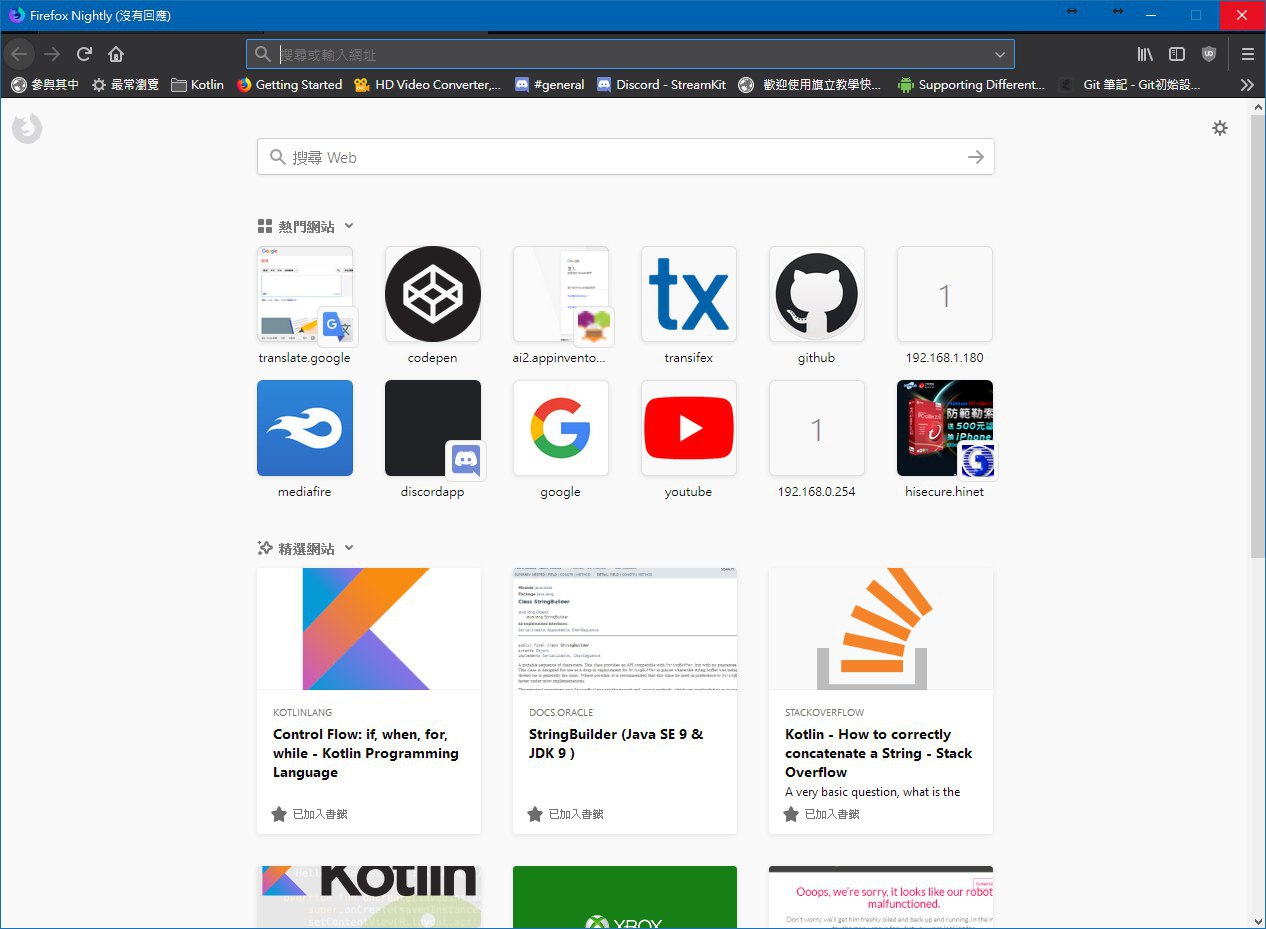The height and width of the screenshot is (929, 1266).
Task: Open the Getting Started bookmark
Action: (x=289, y=85)
